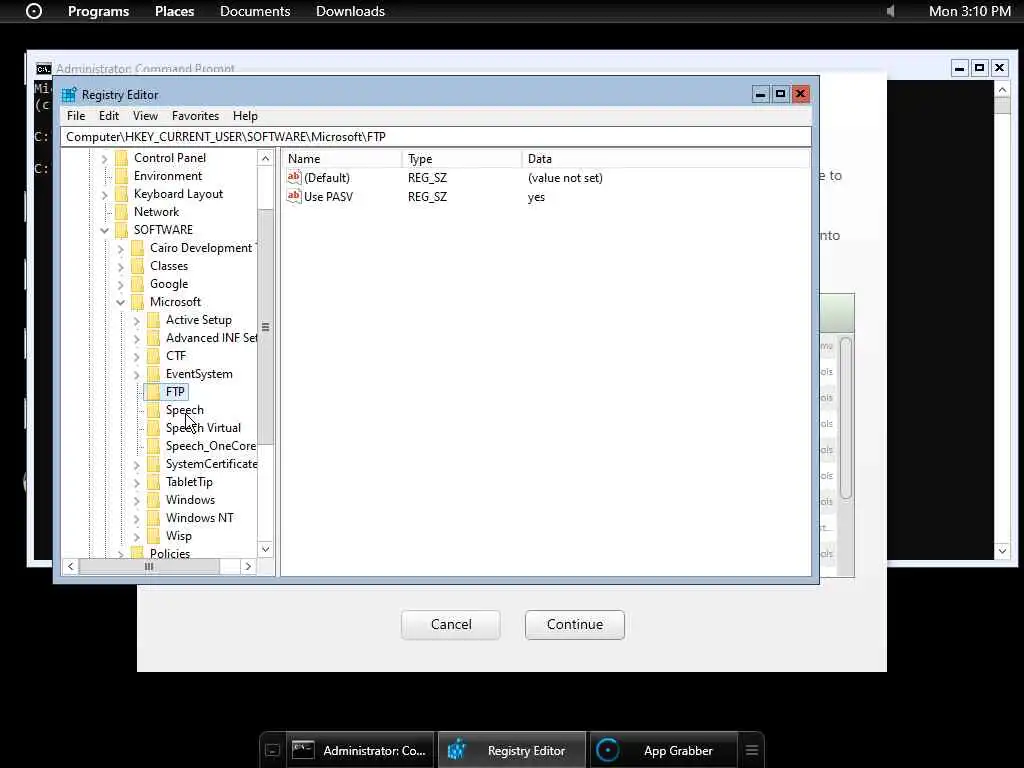The image size is (1024, 768).
Task: Click the Registry Editor title bar icon
Action: pyautogui.click(x=69, y=95)
